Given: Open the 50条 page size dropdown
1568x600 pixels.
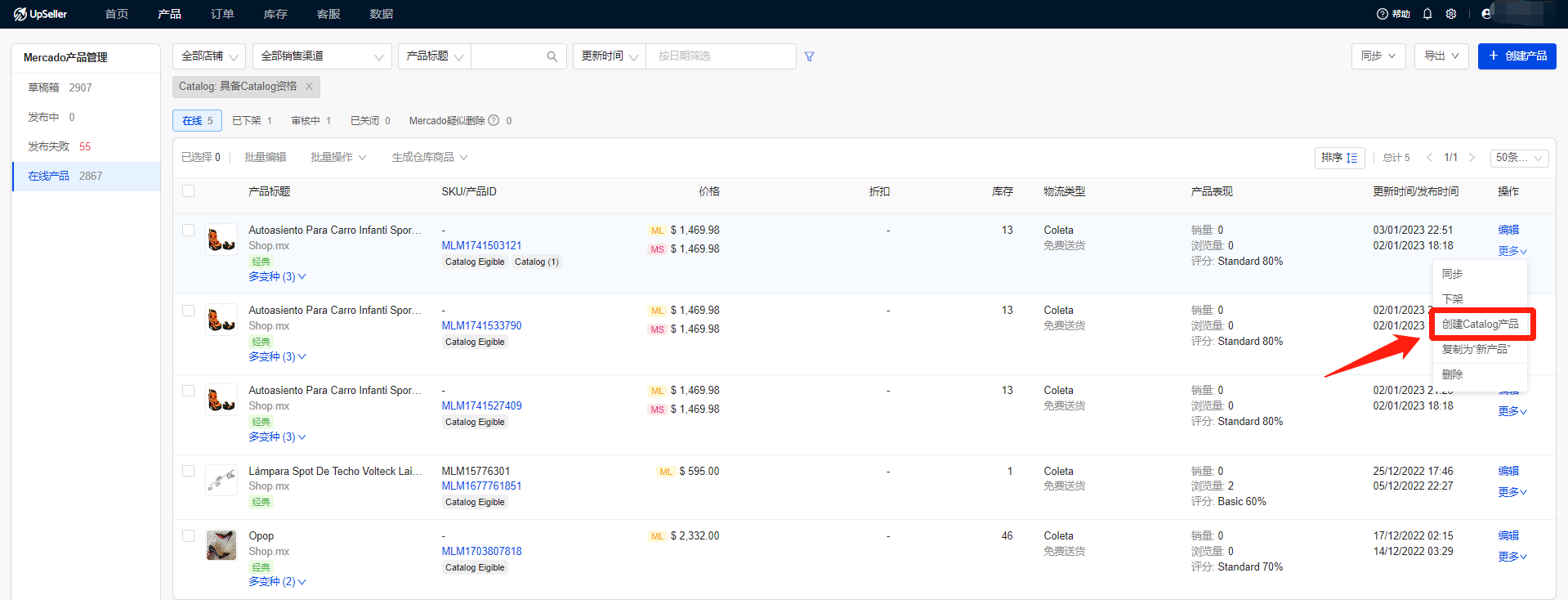Looking at the screenshot, I should [1518, 158].
